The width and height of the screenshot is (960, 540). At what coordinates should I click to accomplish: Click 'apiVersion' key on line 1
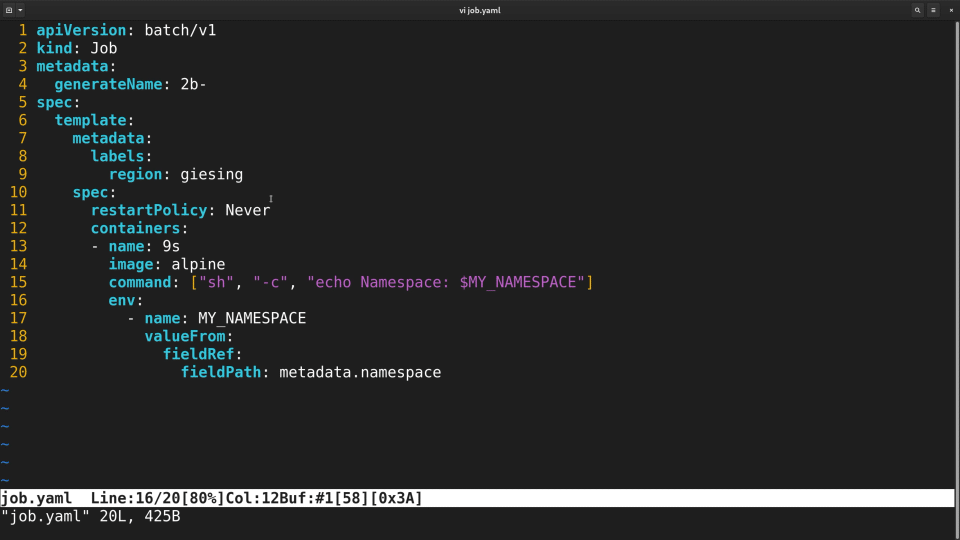click(81, 30)
